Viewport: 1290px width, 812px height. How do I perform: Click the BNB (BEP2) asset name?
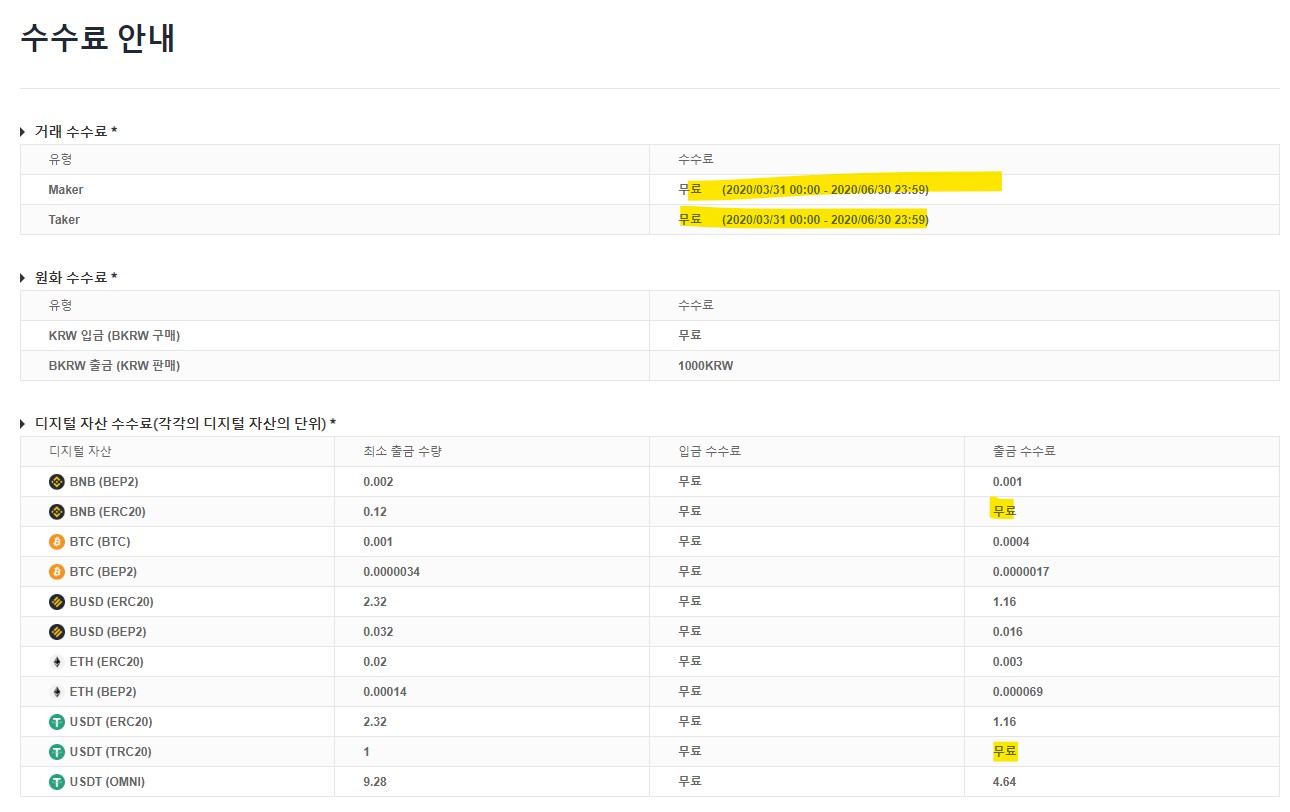pos(104,481)
